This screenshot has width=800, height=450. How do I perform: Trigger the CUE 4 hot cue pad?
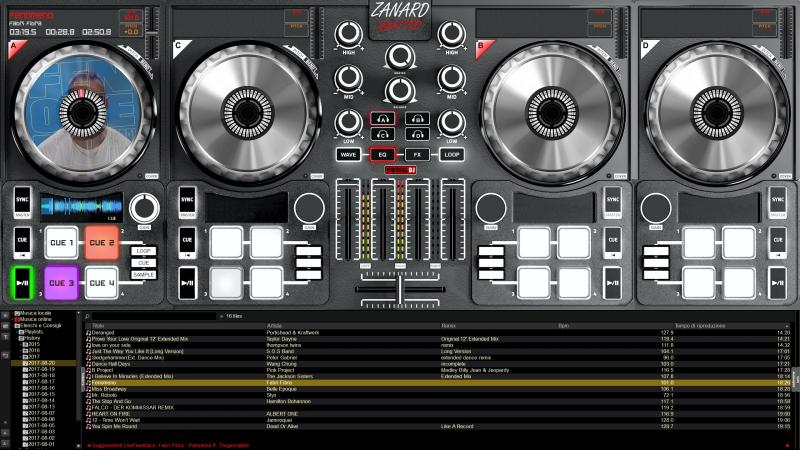(x=102, y=283)
